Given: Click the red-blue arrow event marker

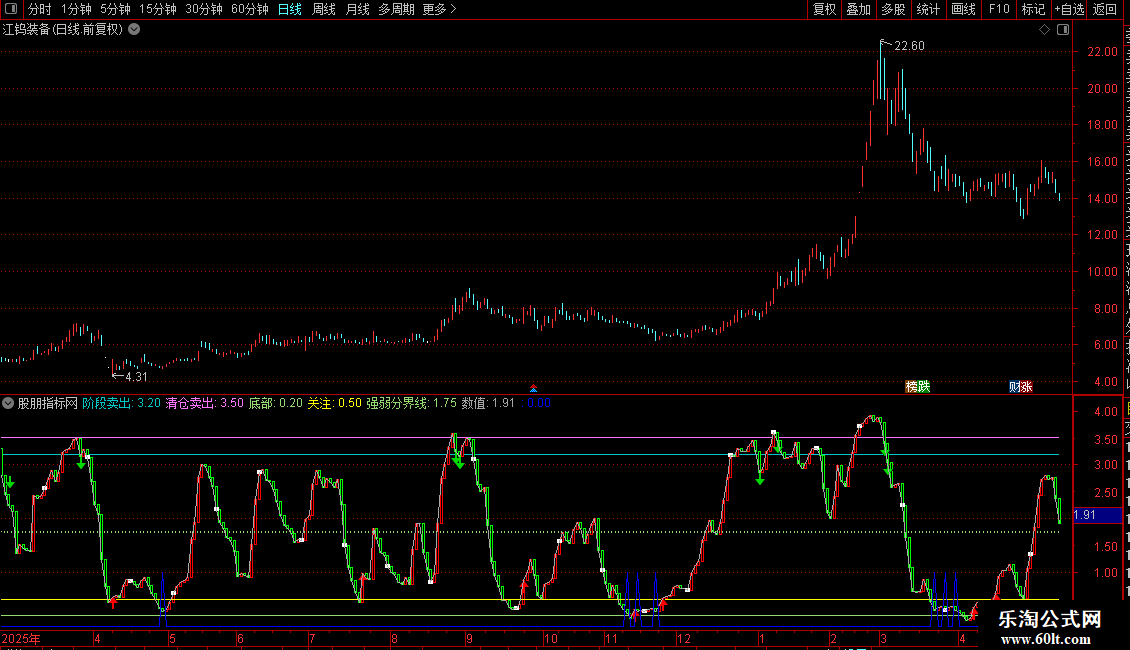Looking at the screenshot, I should tap(533, 388).
